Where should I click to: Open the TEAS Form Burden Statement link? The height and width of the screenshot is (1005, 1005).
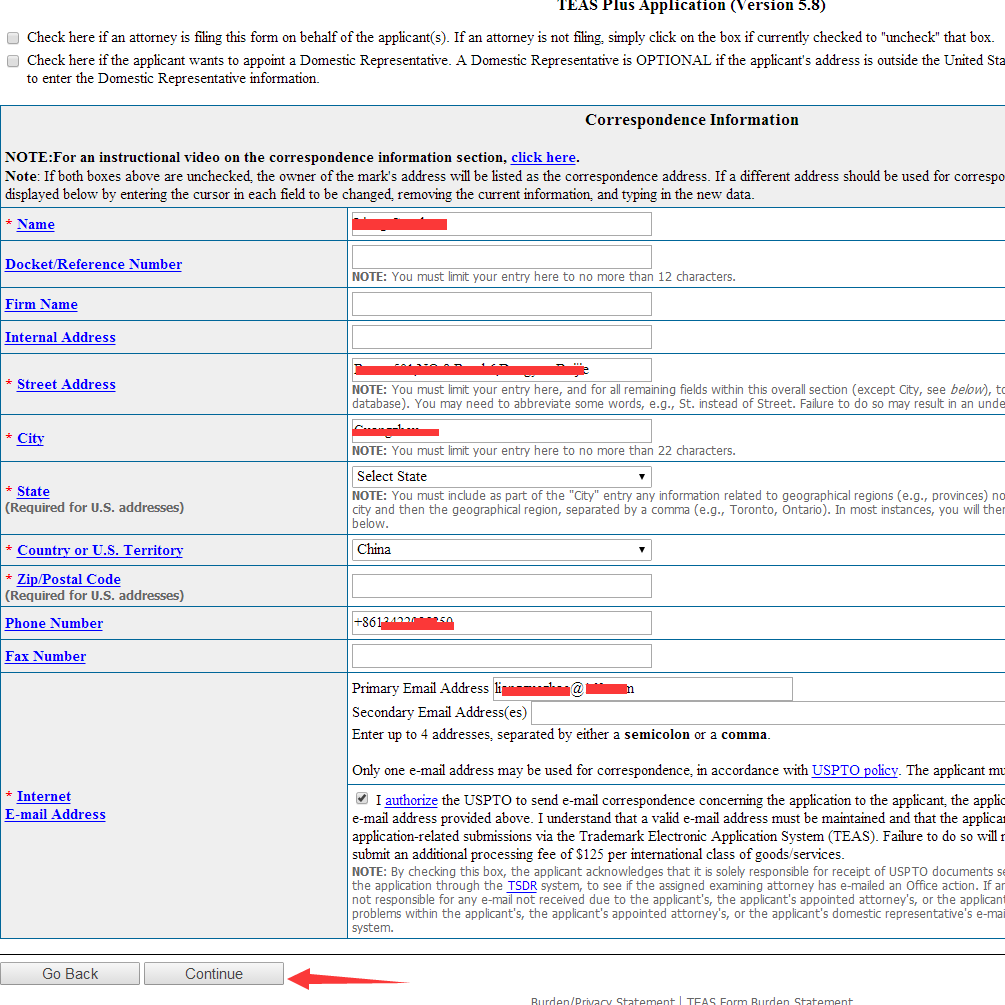(x=769, y=1001)
